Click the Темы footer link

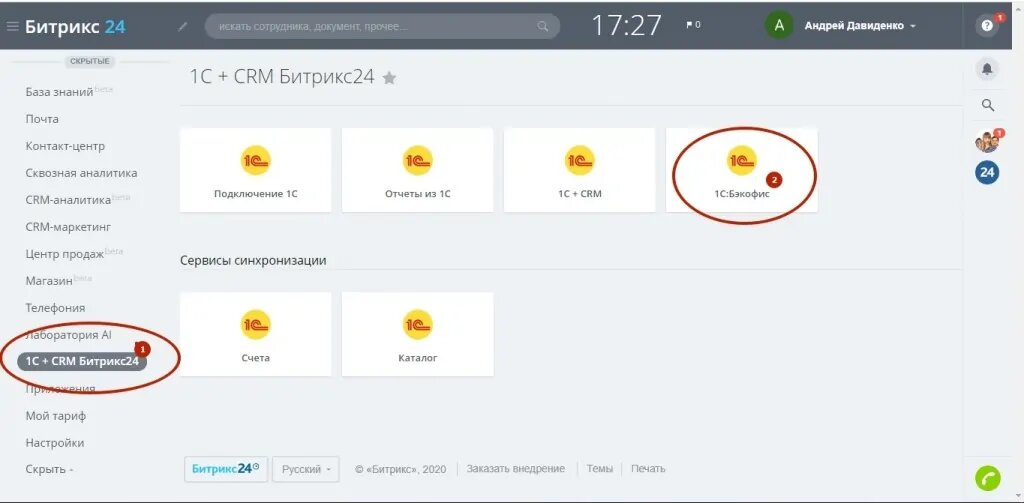pos(600,468)
